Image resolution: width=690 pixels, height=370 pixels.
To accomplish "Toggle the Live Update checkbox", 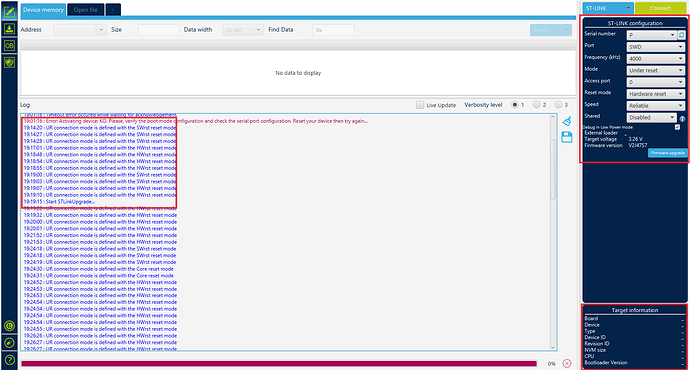I will click(420, 105).
